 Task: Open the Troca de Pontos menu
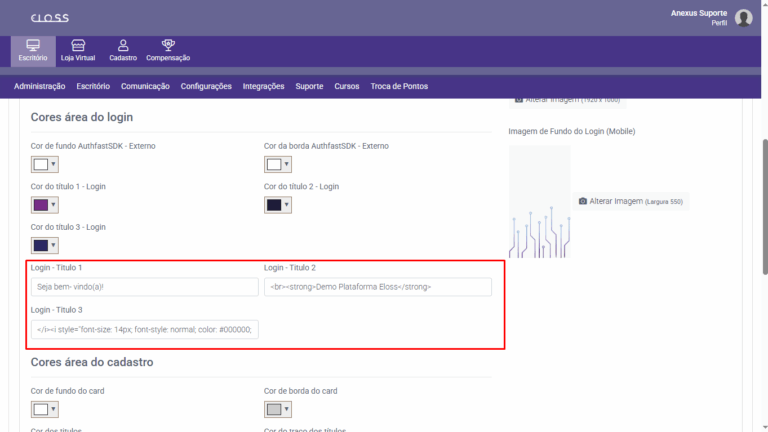[x=399, y=87]
